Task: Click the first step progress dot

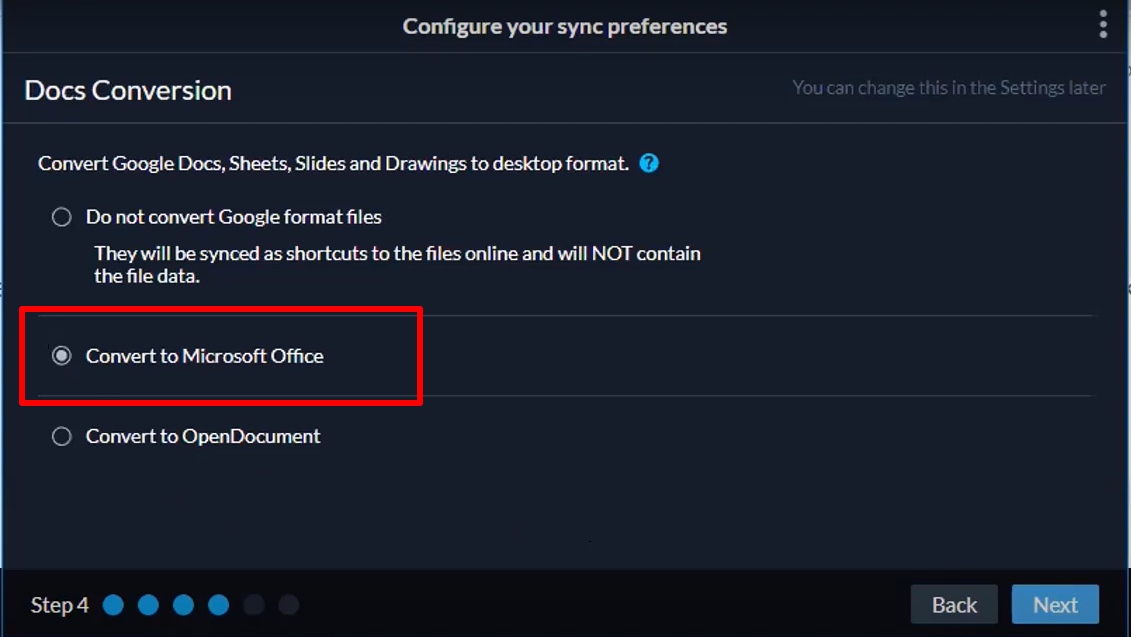Action: (113, 605)
